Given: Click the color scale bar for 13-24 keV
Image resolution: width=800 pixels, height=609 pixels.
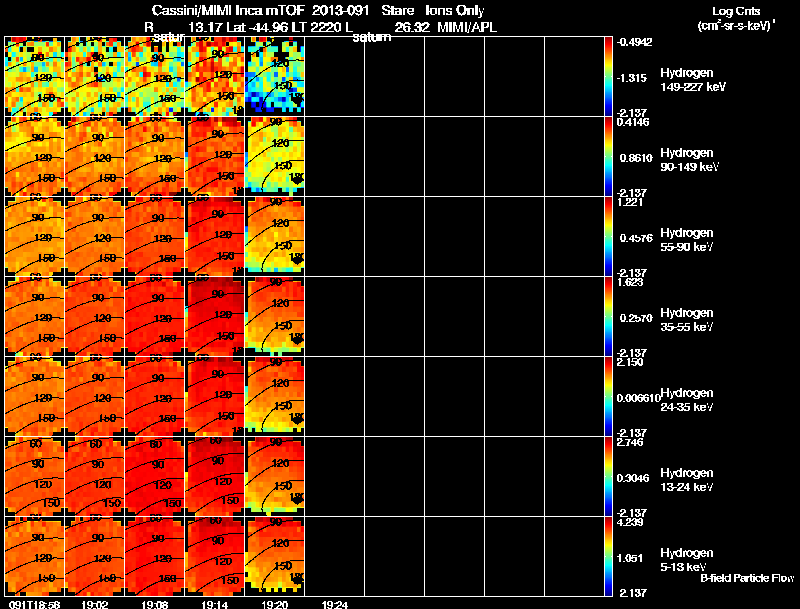Looking at the screenshot, I should [608, 476].
